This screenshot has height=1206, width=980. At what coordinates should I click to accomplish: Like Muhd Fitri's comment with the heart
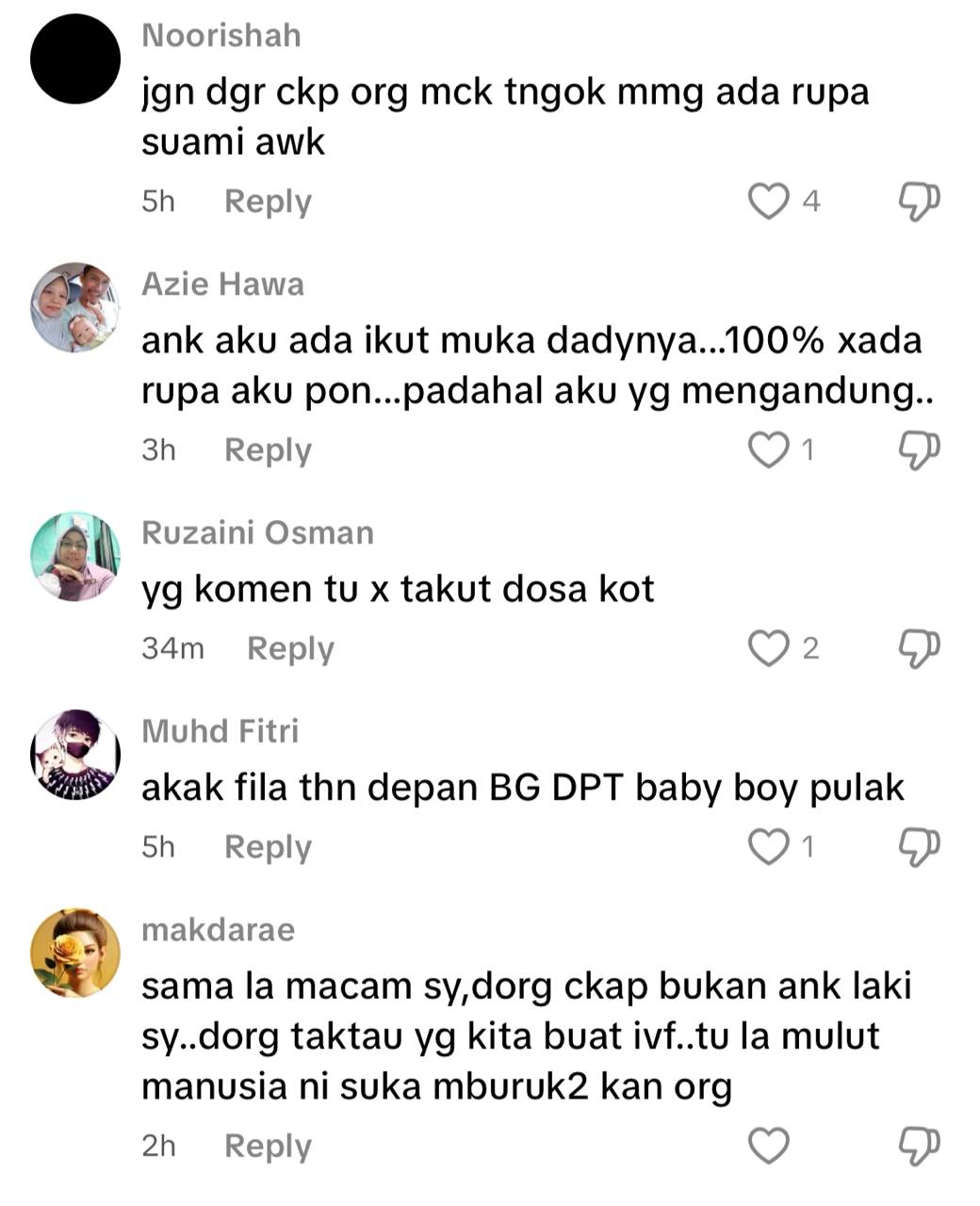pyautogui.click(x=768, y=847)
